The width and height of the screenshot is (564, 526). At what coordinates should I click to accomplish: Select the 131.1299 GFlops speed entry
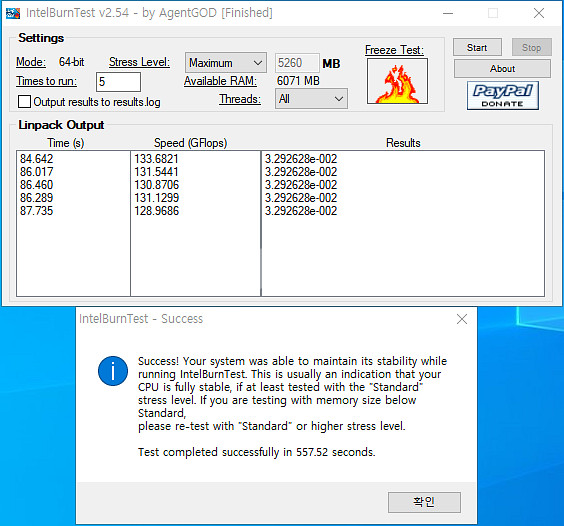pyautogui.click(x=156, y=198)
